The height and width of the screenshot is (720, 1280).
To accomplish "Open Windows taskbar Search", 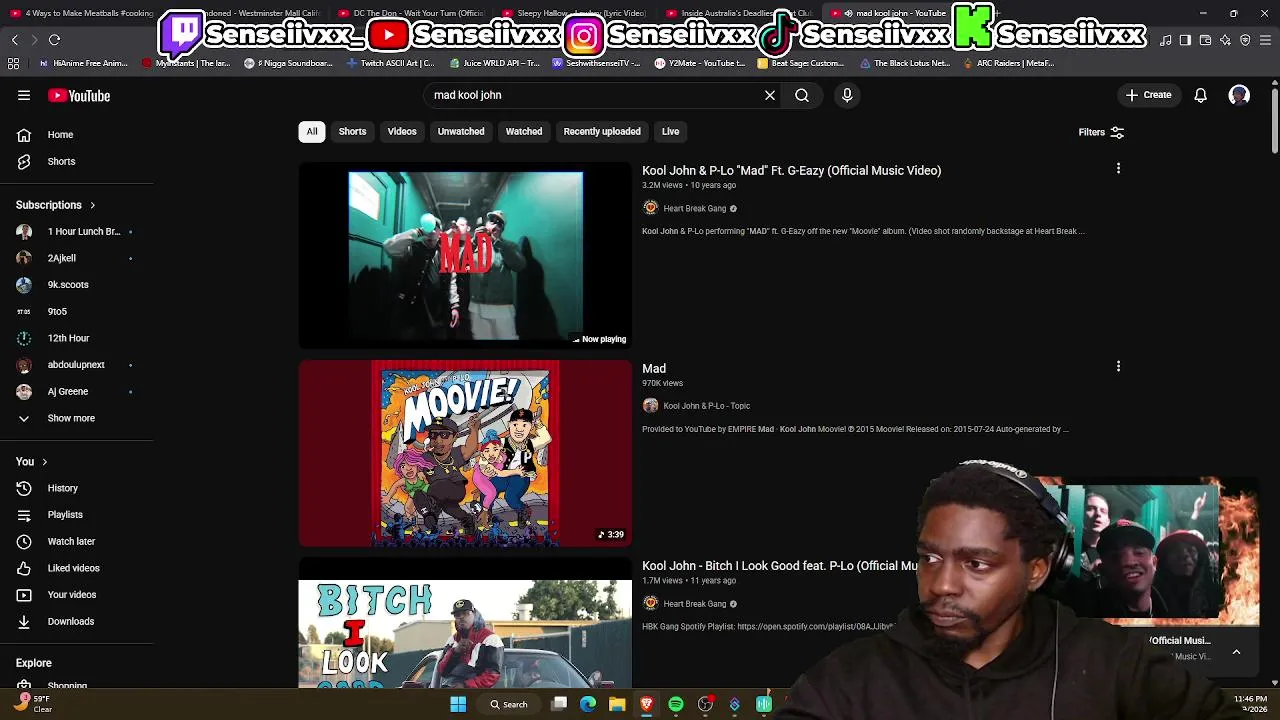I will (509, 704).
